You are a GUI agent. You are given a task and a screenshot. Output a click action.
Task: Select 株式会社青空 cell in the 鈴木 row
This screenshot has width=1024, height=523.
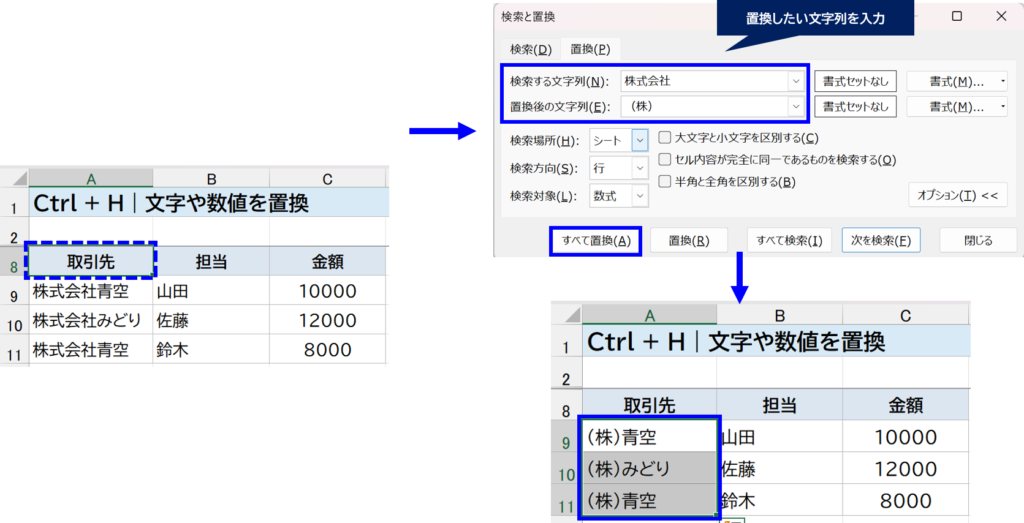(x=91, y=349)
